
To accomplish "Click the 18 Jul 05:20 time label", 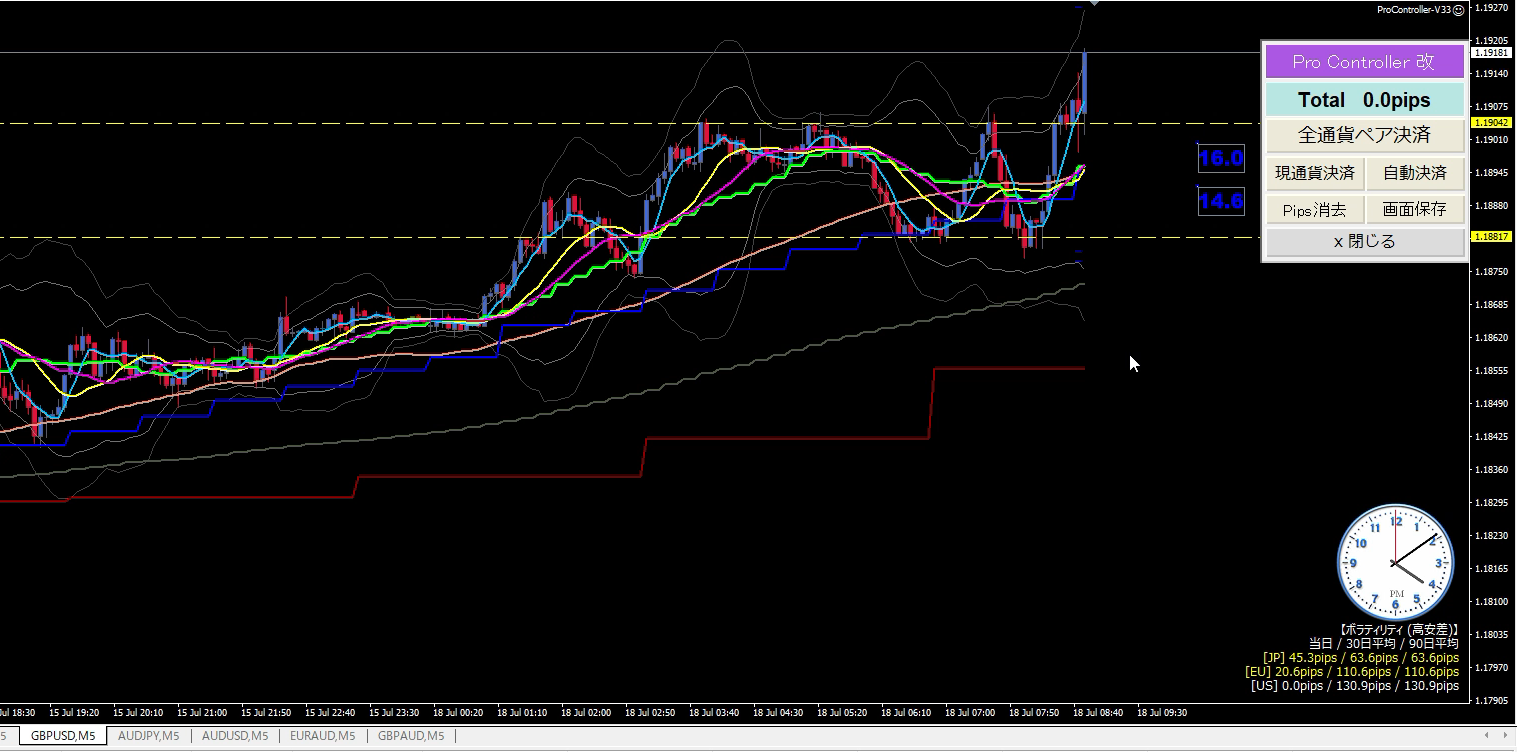I will [842, 713].
